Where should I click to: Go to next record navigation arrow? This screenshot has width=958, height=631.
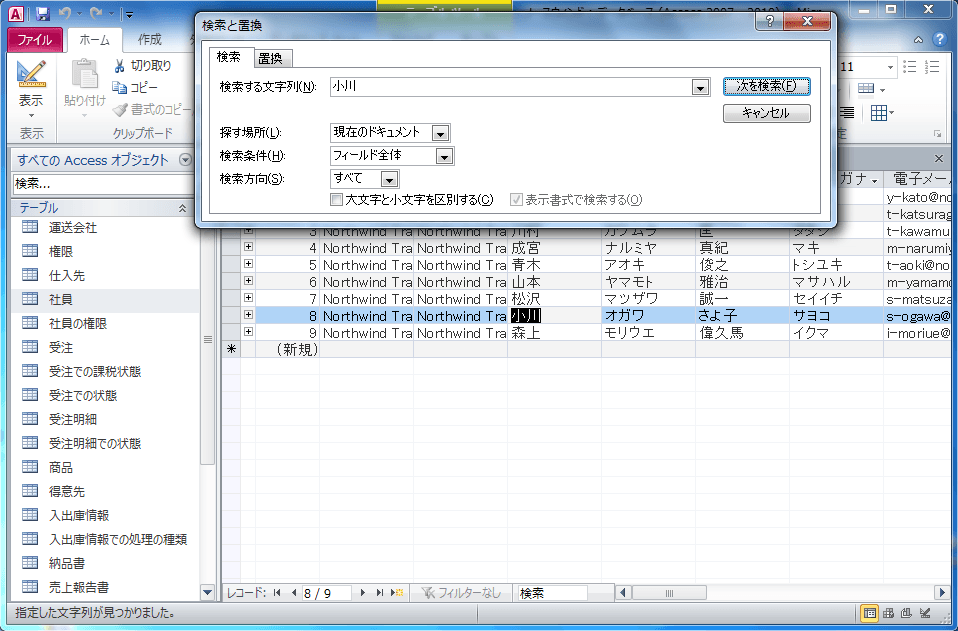[363, 593]
